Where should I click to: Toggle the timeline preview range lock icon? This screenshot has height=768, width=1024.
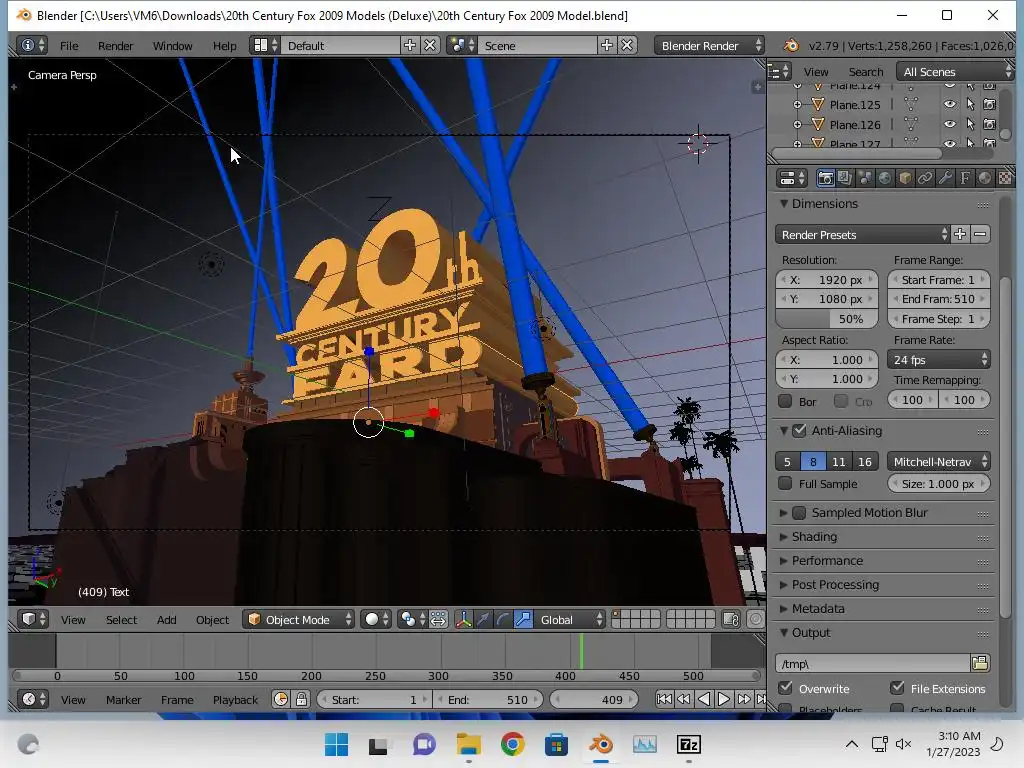(301, 699)
